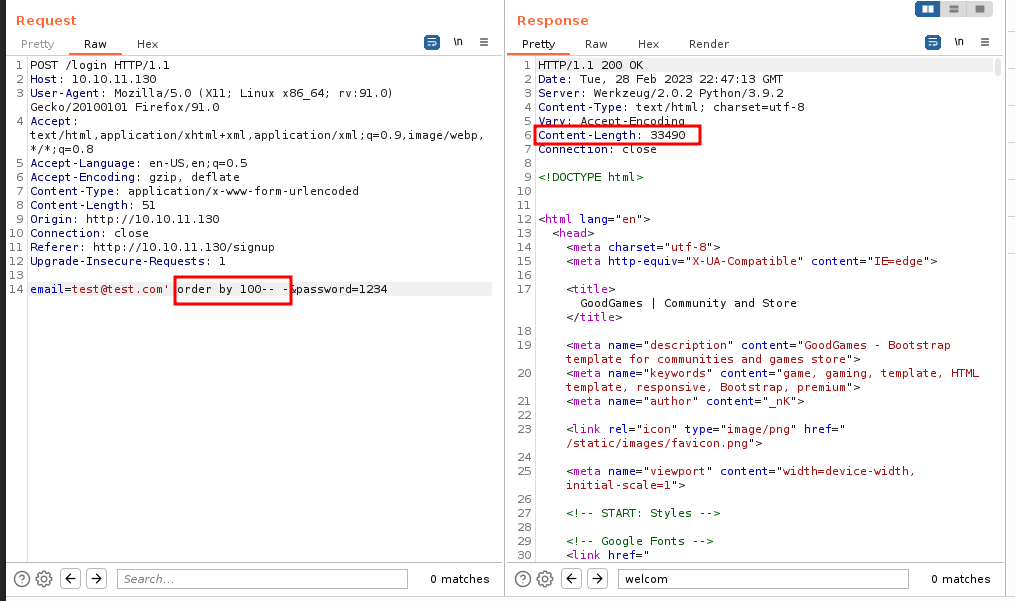Click the Response vertical scrollbar

(x=998, y=66)
